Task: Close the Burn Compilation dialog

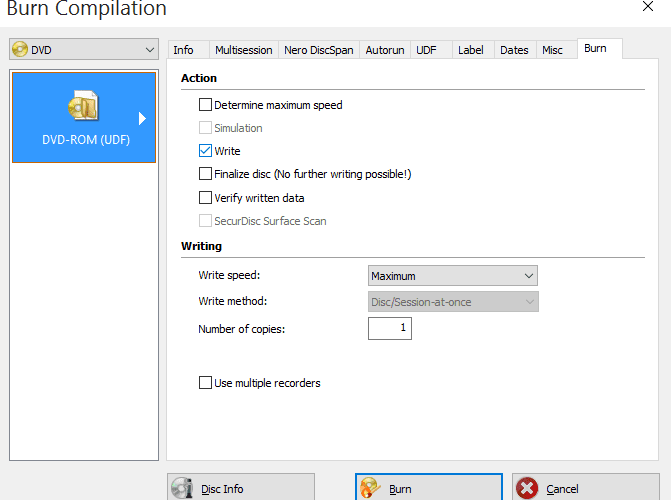Action: coord(648,6)
